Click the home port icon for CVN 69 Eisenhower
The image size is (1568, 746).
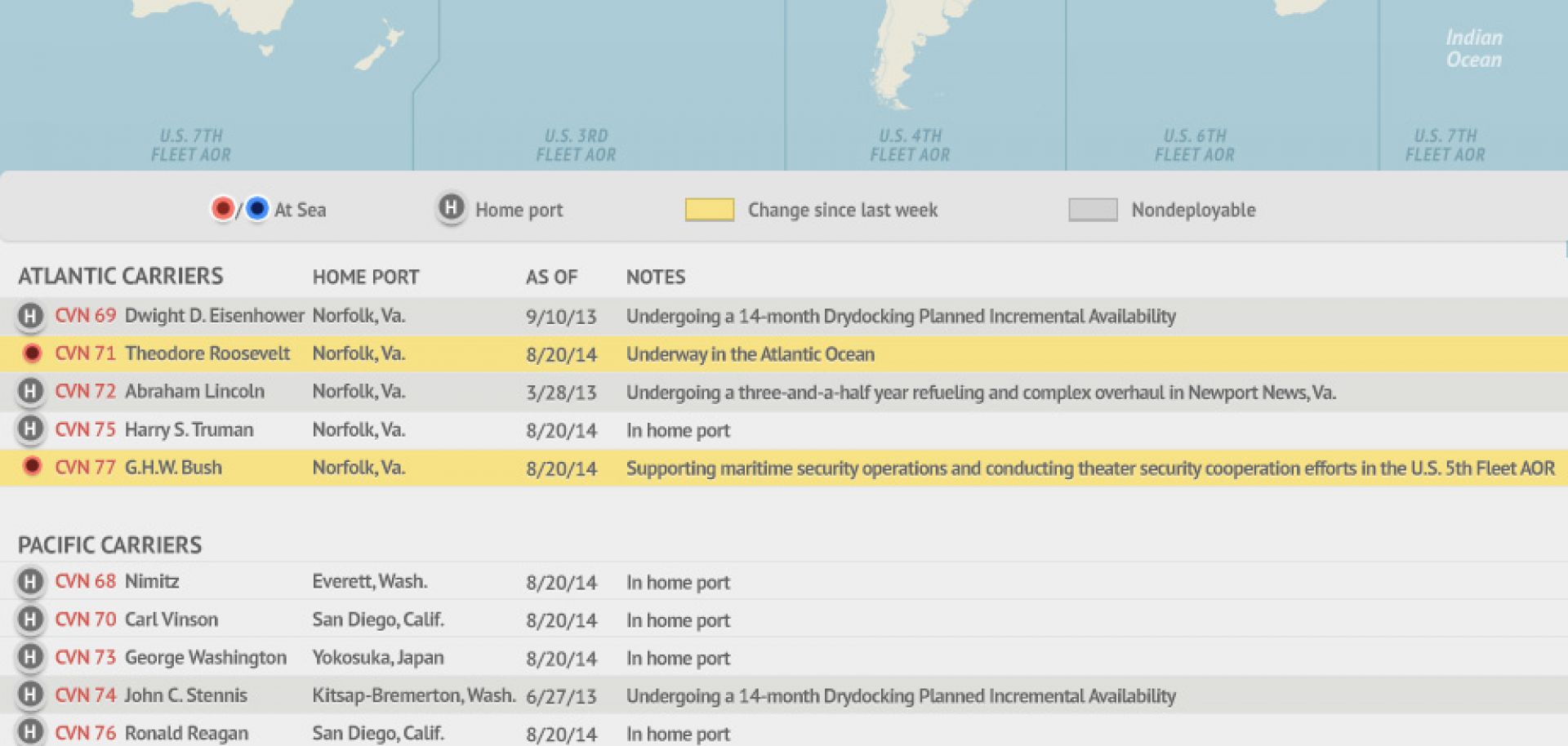coord(30,315)
